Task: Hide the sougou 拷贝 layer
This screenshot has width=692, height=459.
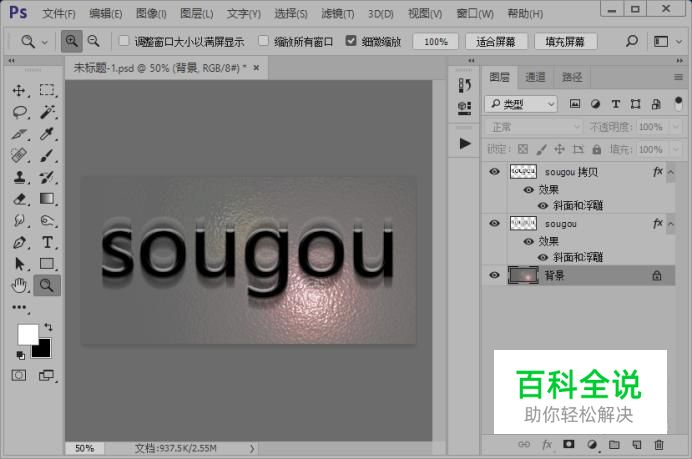Action: pyautogui.click(x=494, y=172)
